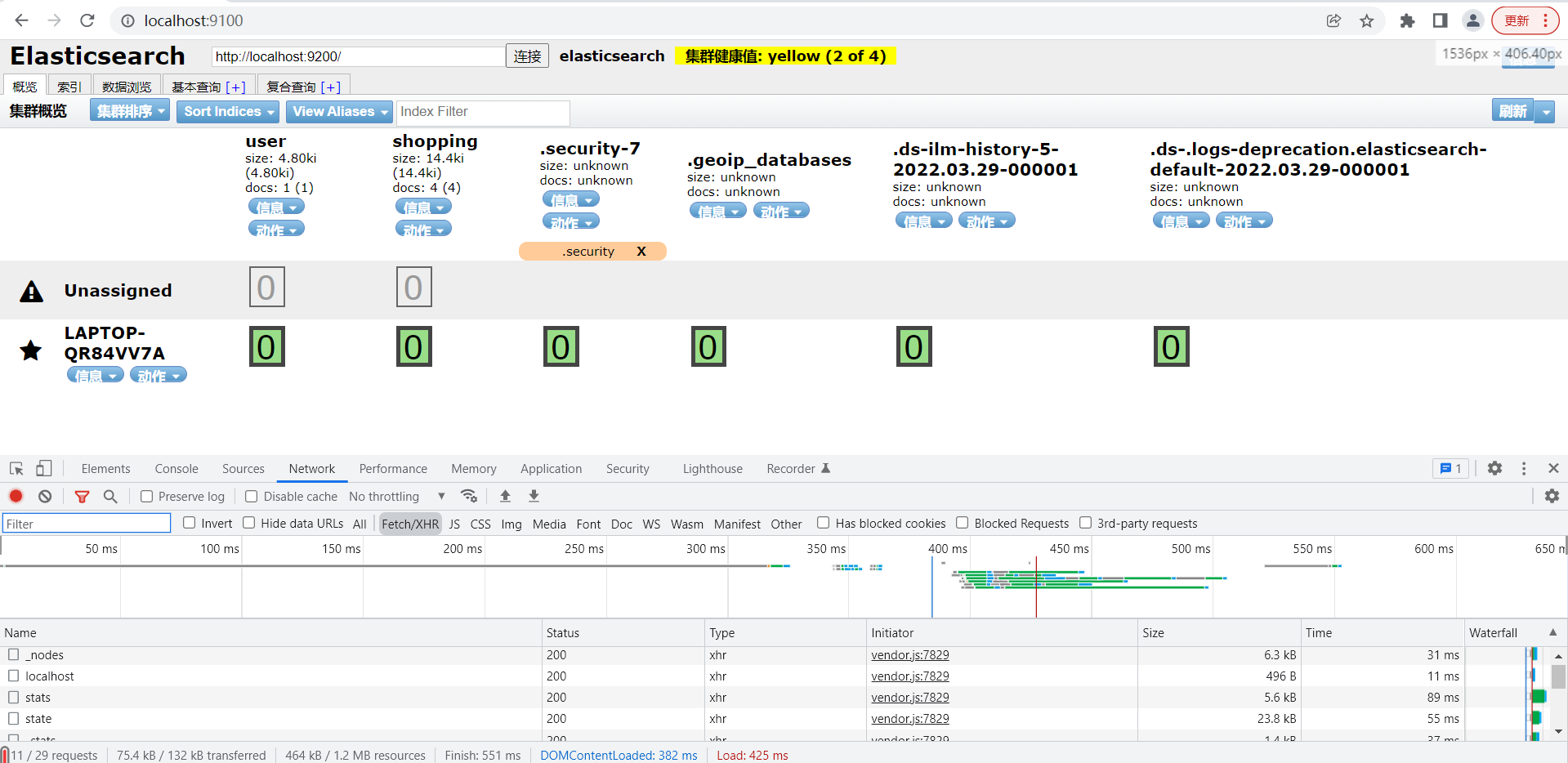Check Has blocked cookies

pyautogui.click(x=824, y=523)
